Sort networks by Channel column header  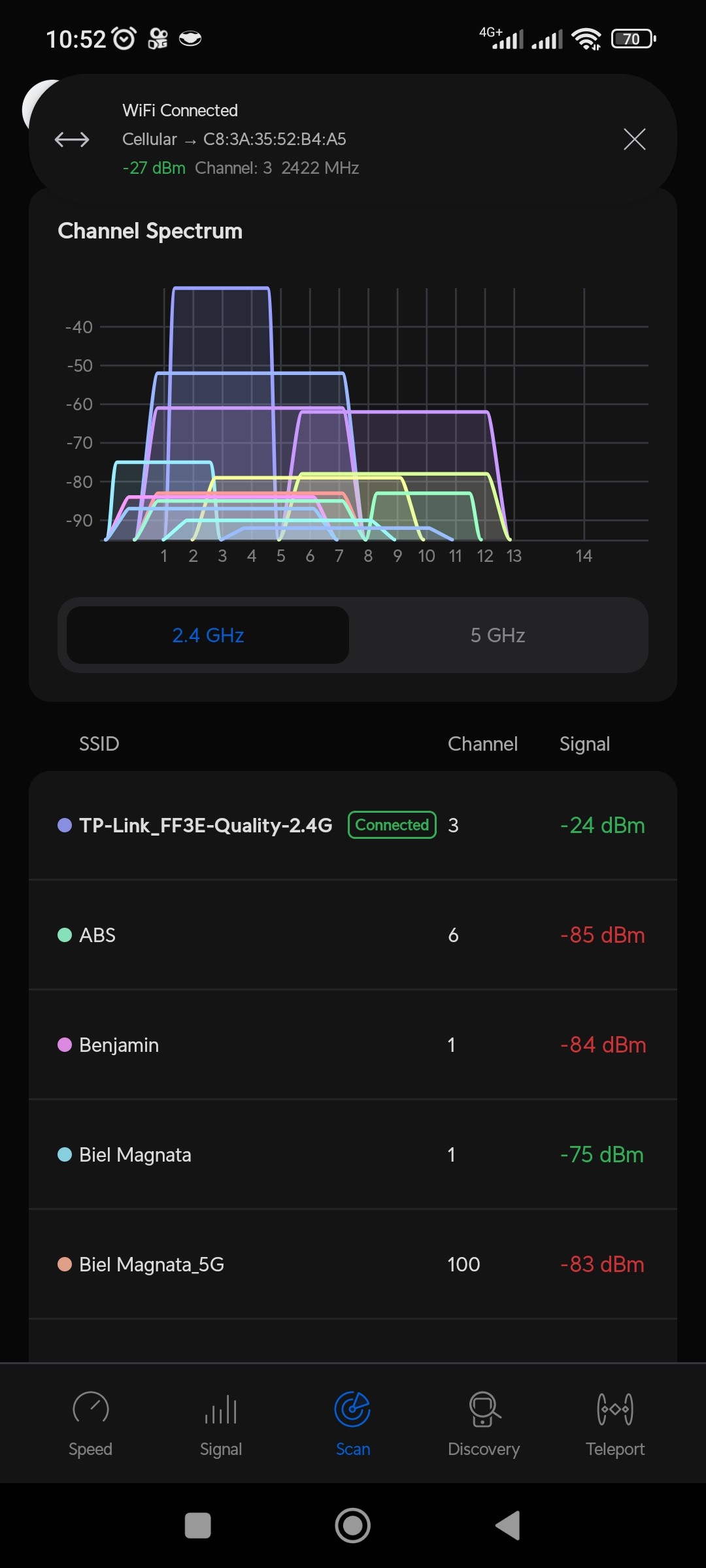coord(482,743)
